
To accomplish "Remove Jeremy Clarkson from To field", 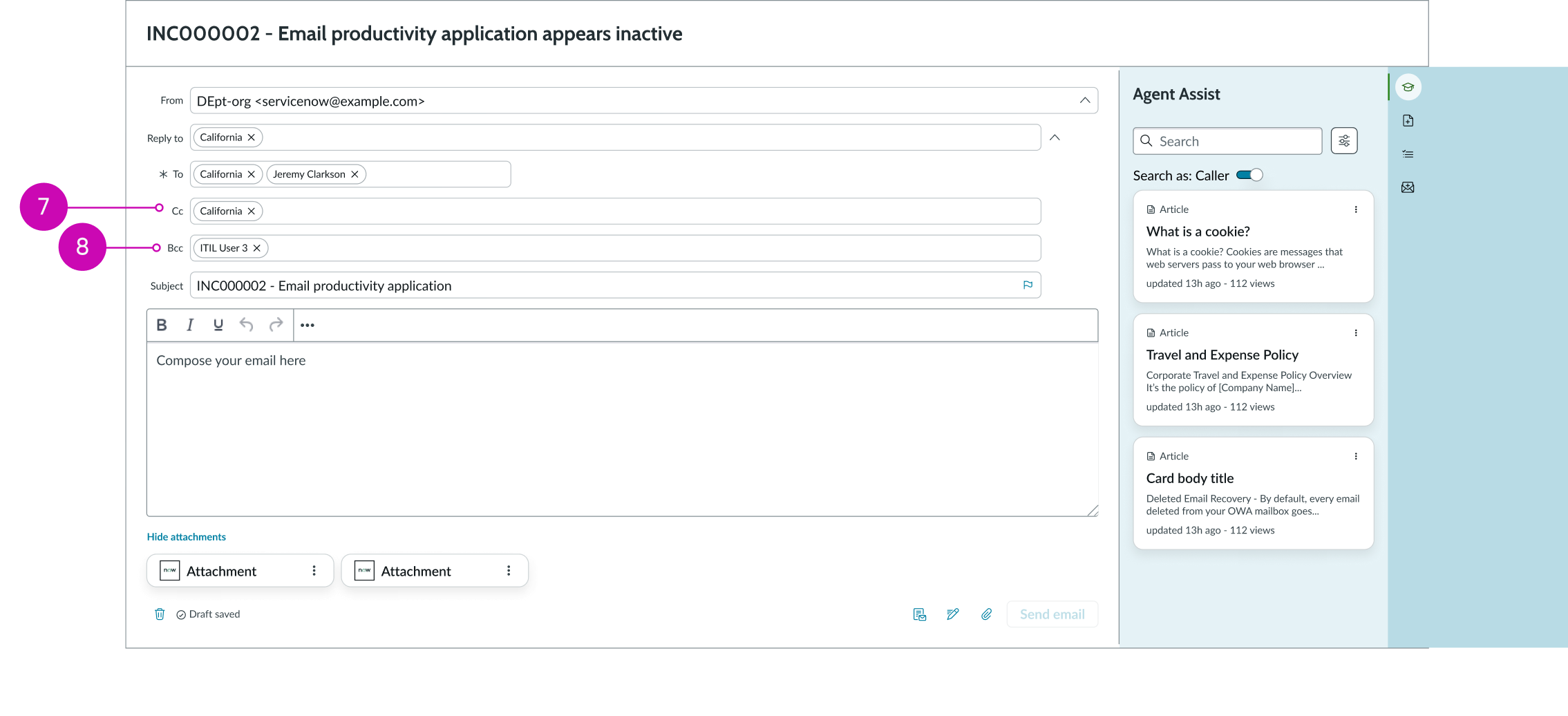I will coord(355,174).
